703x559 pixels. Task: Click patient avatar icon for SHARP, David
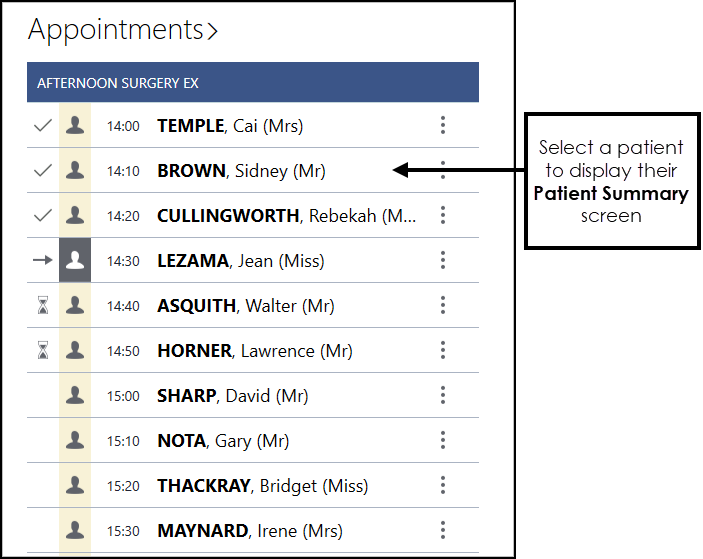point(74,396)
